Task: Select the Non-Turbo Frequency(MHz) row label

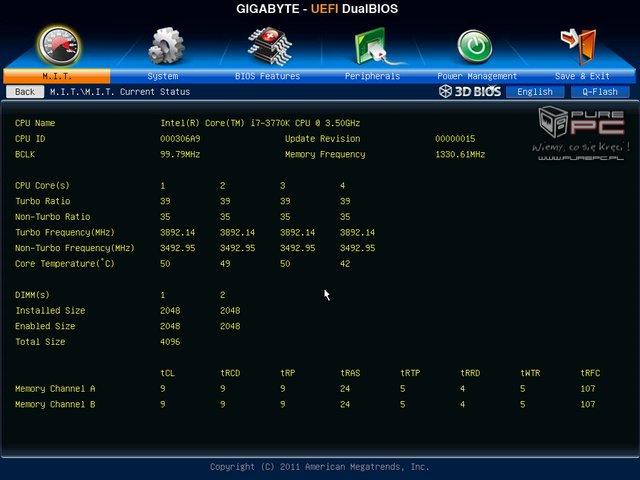Action: 75,248
